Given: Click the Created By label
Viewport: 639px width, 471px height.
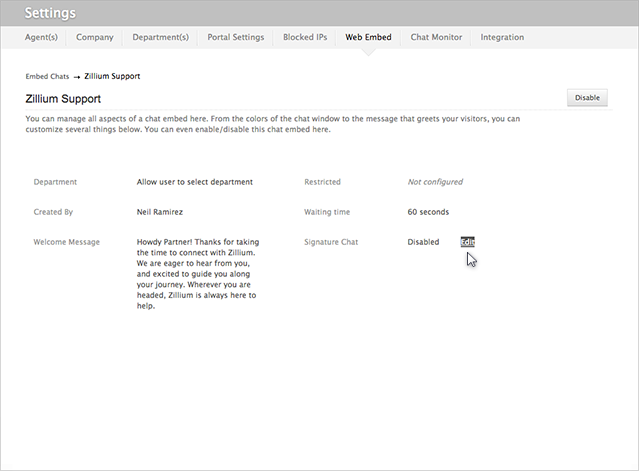Looking at the screenshot, I should 53,212.
